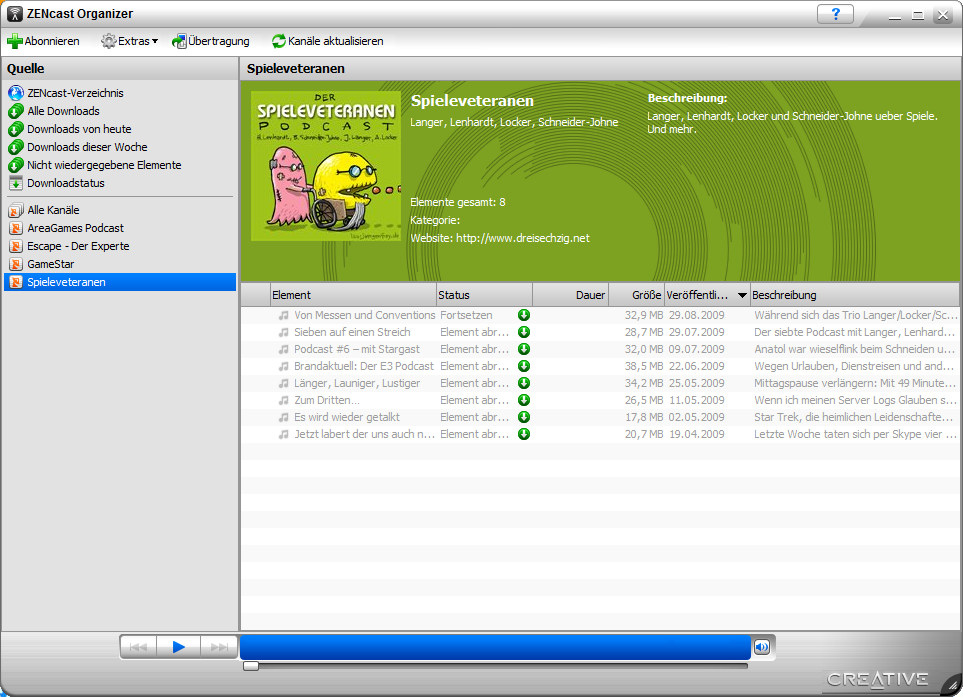Image resolution: width=963 pixels, height=697 pixels.
Task: Download icon for Zum Dritten… episode
Action: point(524,400)
